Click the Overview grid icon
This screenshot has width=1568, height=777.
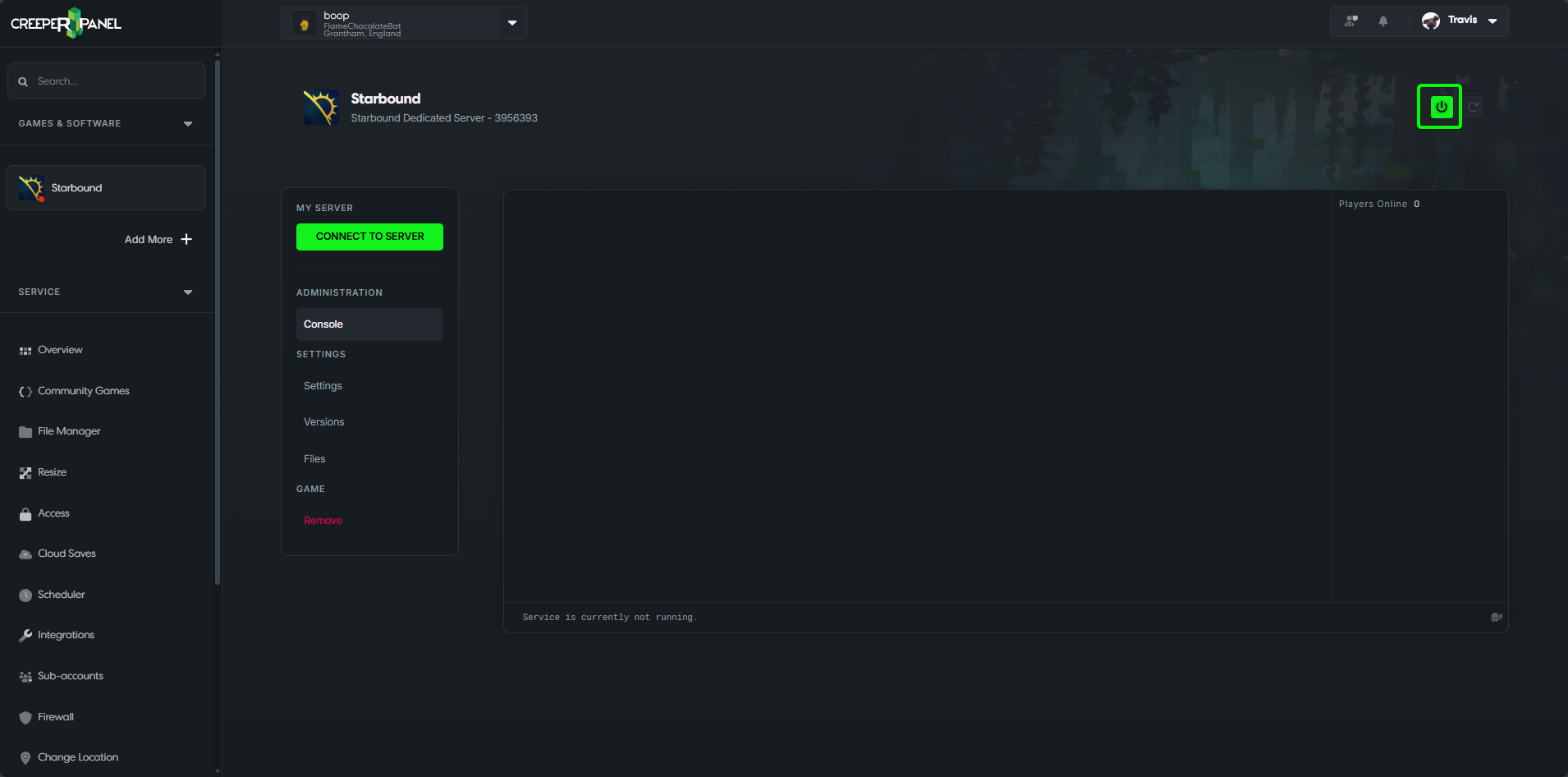(25, 351)
